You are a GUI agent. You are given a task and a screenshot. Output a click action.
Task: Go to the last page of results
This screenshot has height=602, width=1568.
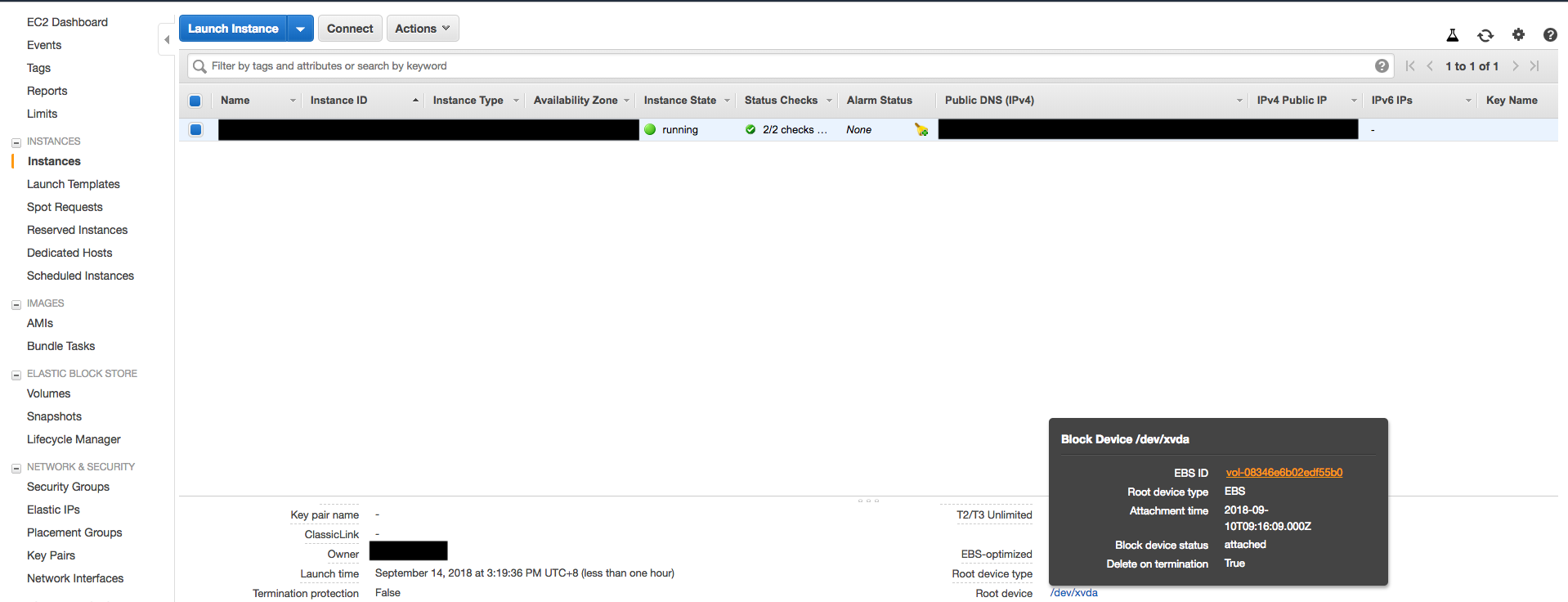(x=1534, y=66)
